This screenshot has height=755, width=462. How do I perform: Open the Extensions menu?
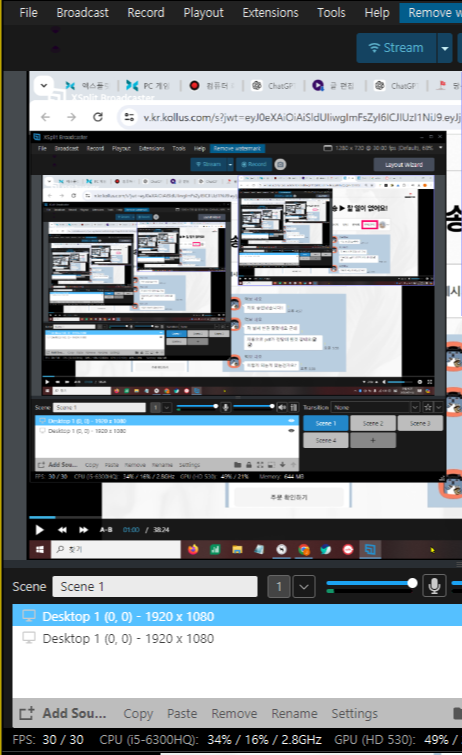[270, 13]
